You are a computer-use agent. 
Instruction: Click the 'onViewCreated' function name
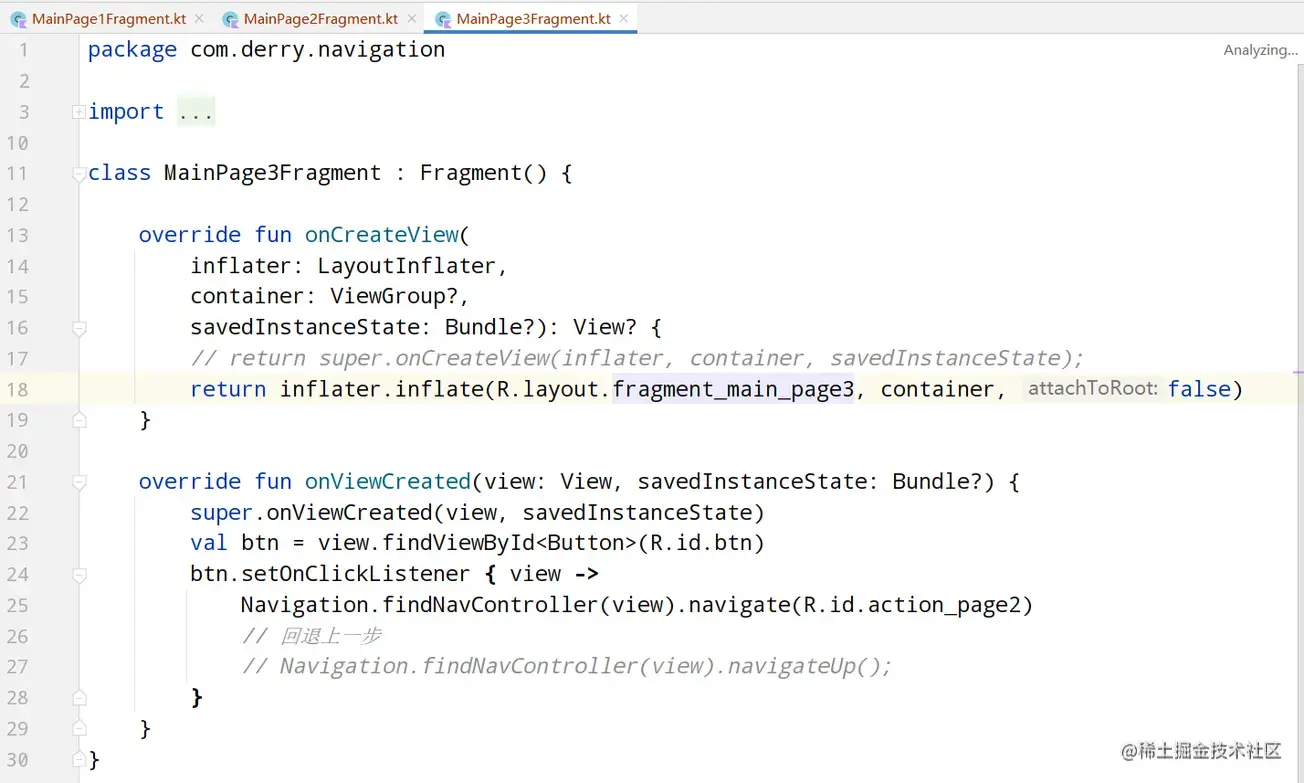[x=388, y=482]
